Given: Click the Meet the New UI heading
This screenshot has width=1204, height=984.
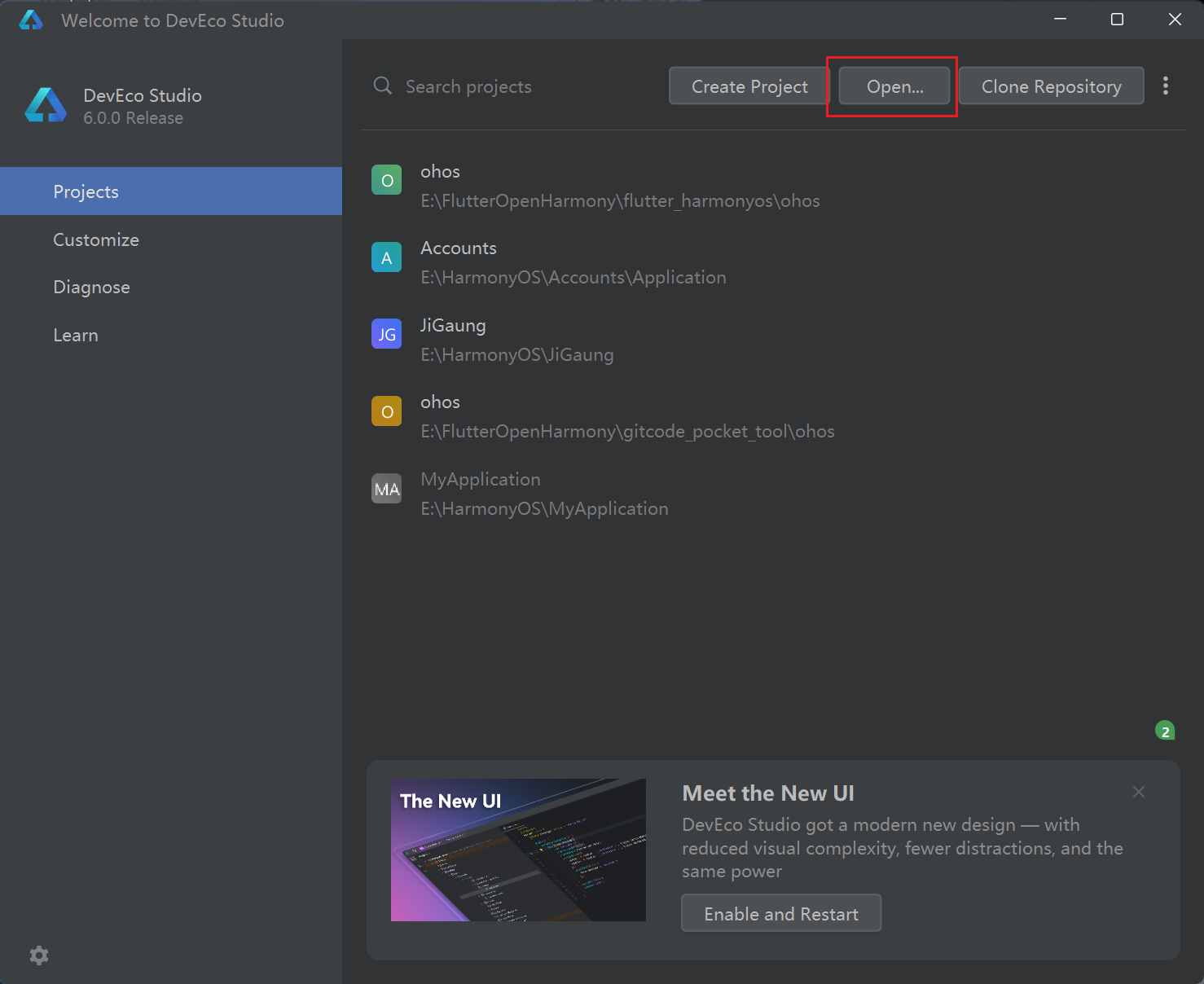Looking at the screenshot, I should click(x=768, y=793).
